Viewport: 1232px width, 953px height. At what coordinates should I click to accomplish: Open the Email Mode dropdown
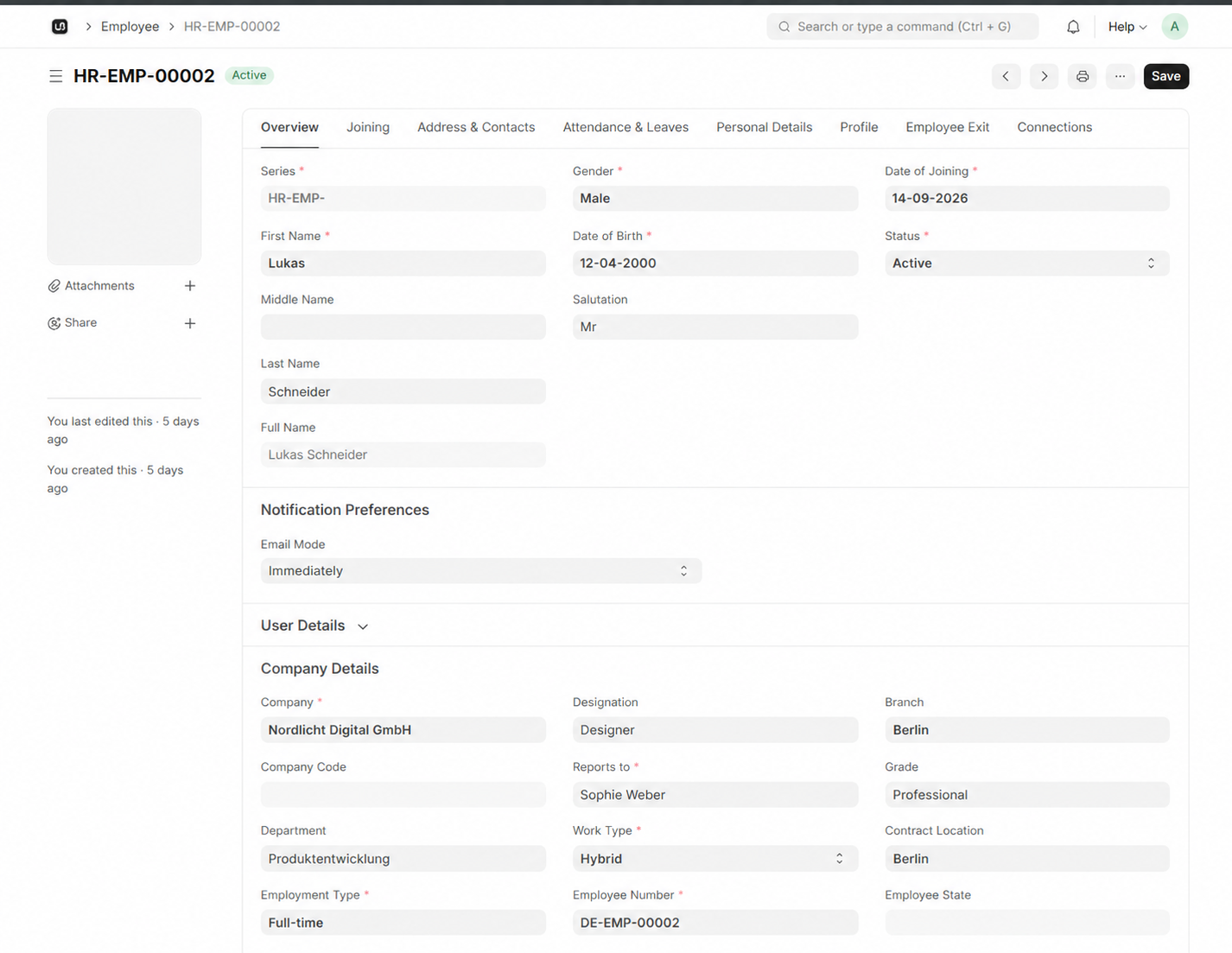coord(480,571)
